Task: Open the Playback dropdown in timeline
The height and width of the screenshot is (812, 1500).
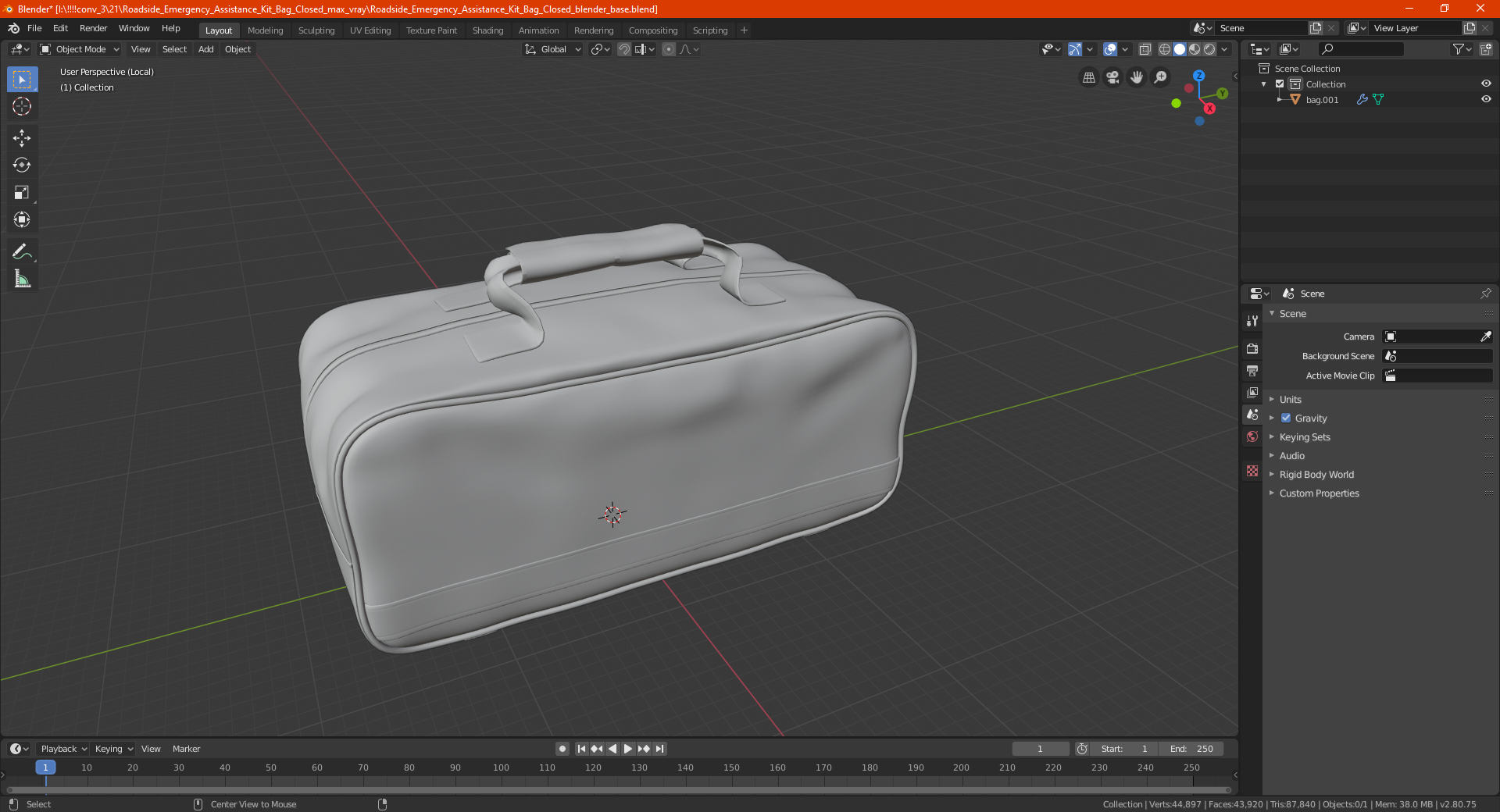Action: pyautogui.click(x=63, y=749)
